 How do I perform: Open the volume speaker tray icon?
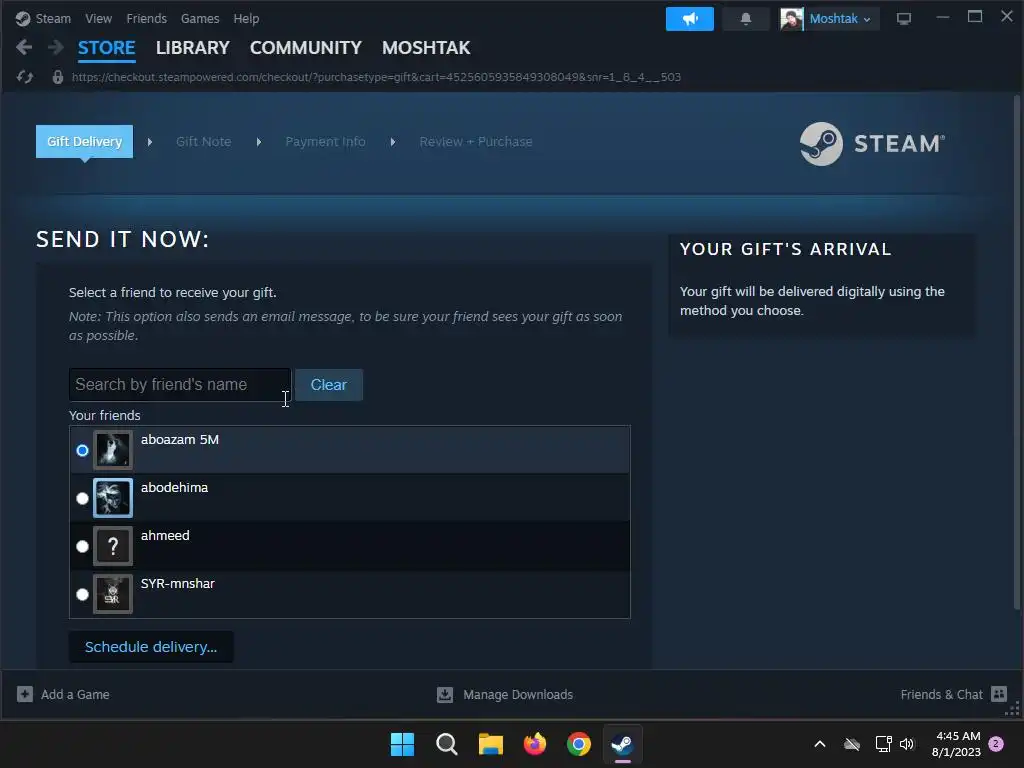pyautogui.click(x=906, y=744)
